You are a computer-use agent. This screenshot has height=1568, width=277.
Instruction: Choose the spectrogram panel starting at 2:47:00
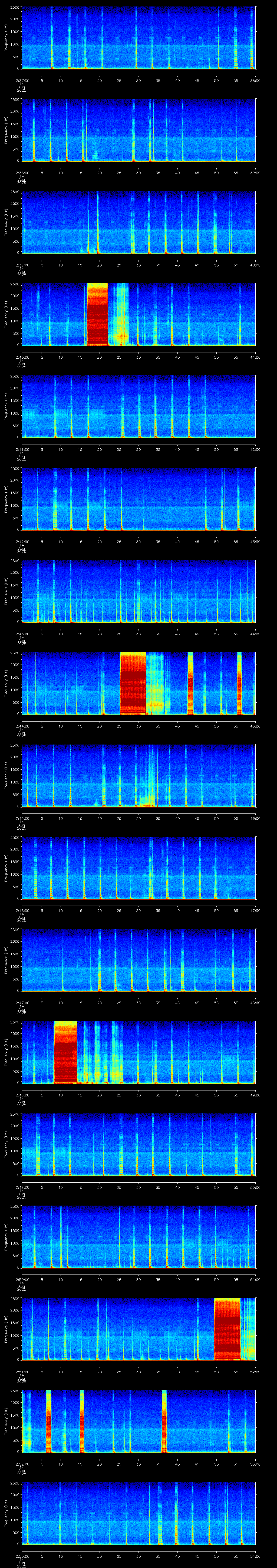point(139,960)
